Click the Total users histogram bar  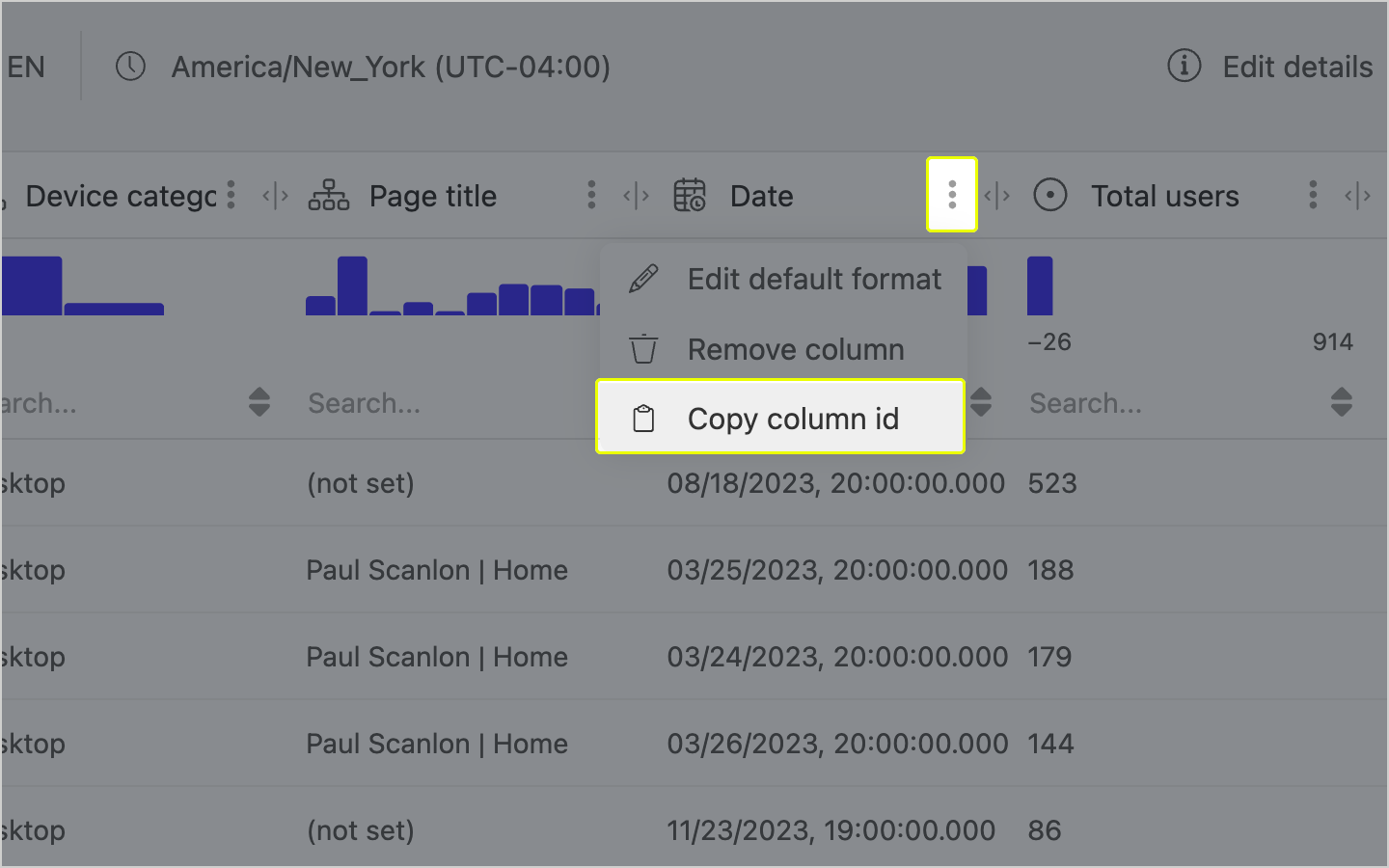[x=1040, y=286]
